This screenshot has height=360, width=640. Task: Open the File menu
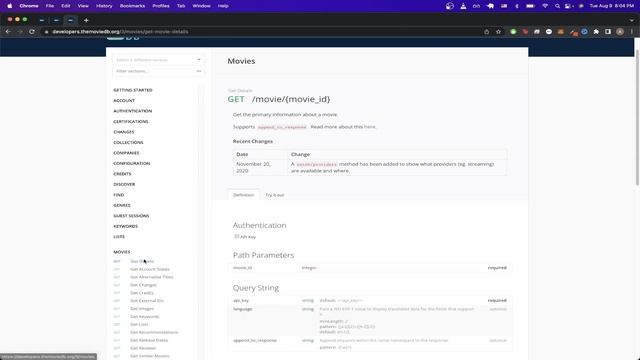(x=50, y=6)
